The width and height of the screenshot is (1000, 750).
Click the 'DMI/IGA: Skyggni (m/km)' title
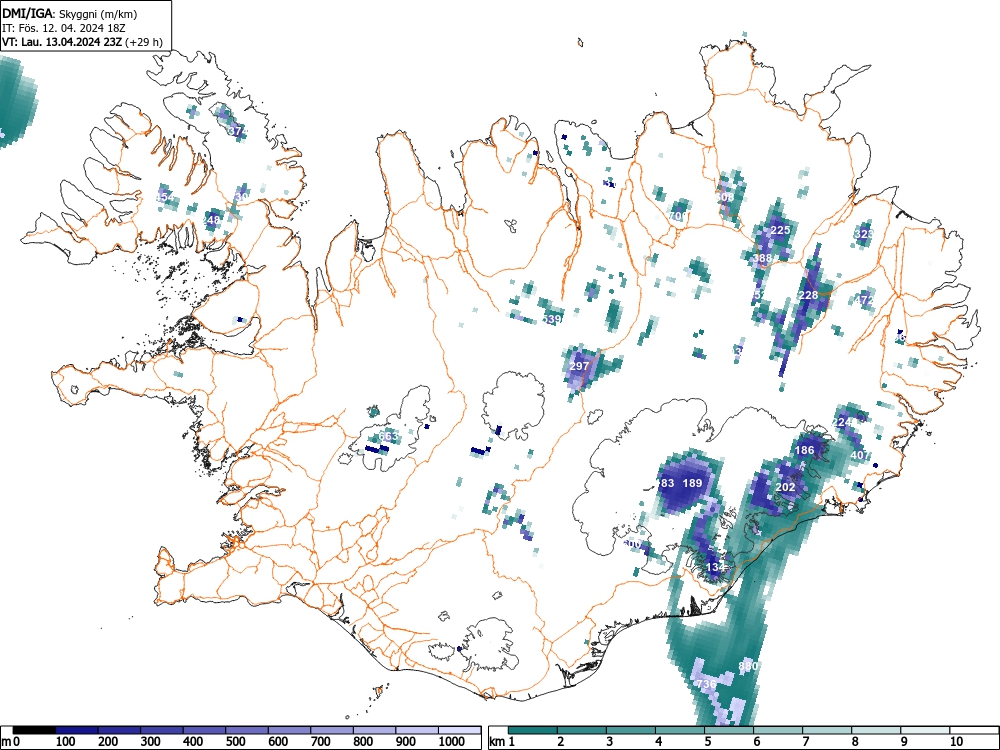tap(70, 13)
